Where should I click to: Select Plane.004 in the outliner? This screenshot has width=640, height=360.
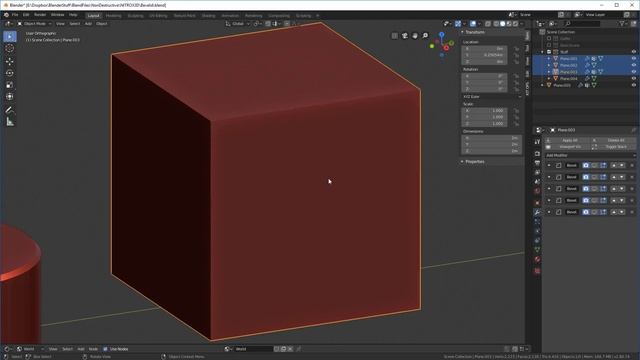click(x=569, y=78)
